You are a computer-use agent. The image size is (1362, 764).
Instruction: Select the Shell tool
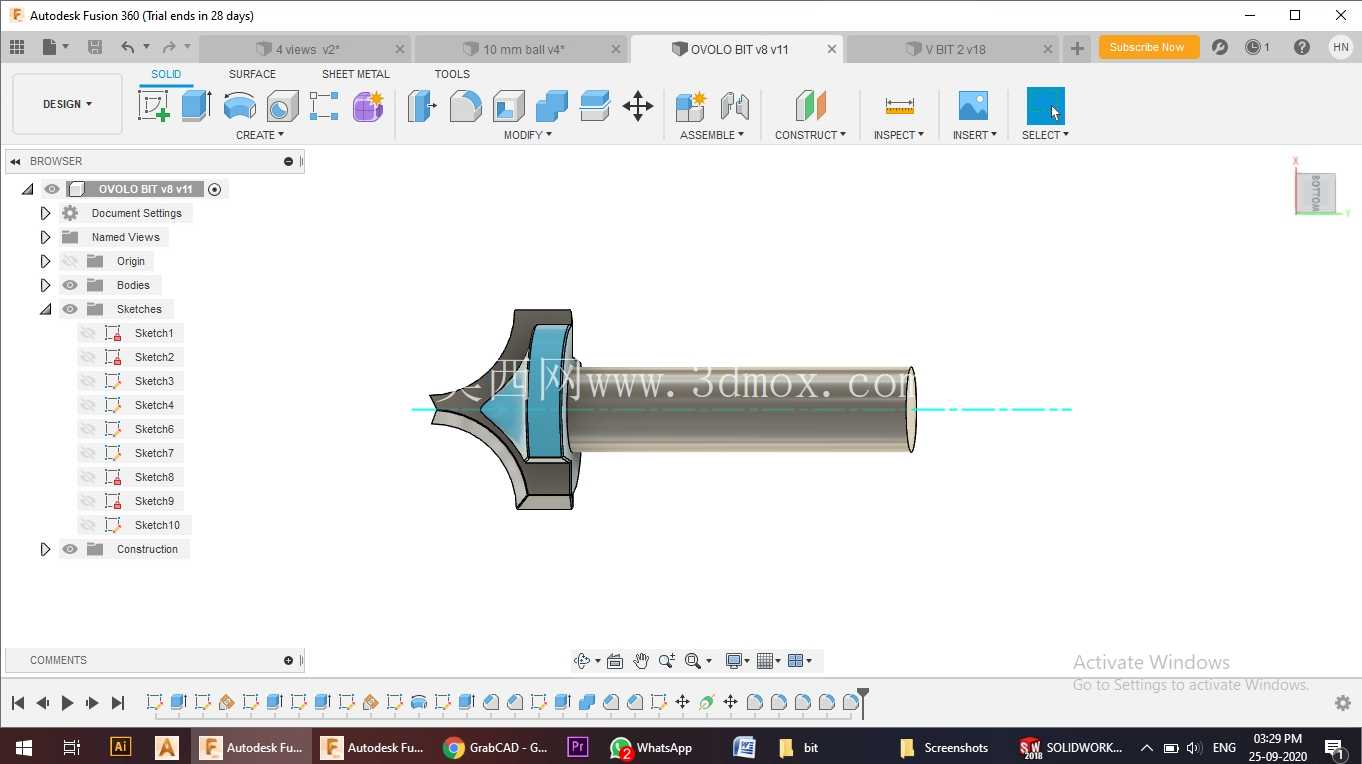pos(508,106)
